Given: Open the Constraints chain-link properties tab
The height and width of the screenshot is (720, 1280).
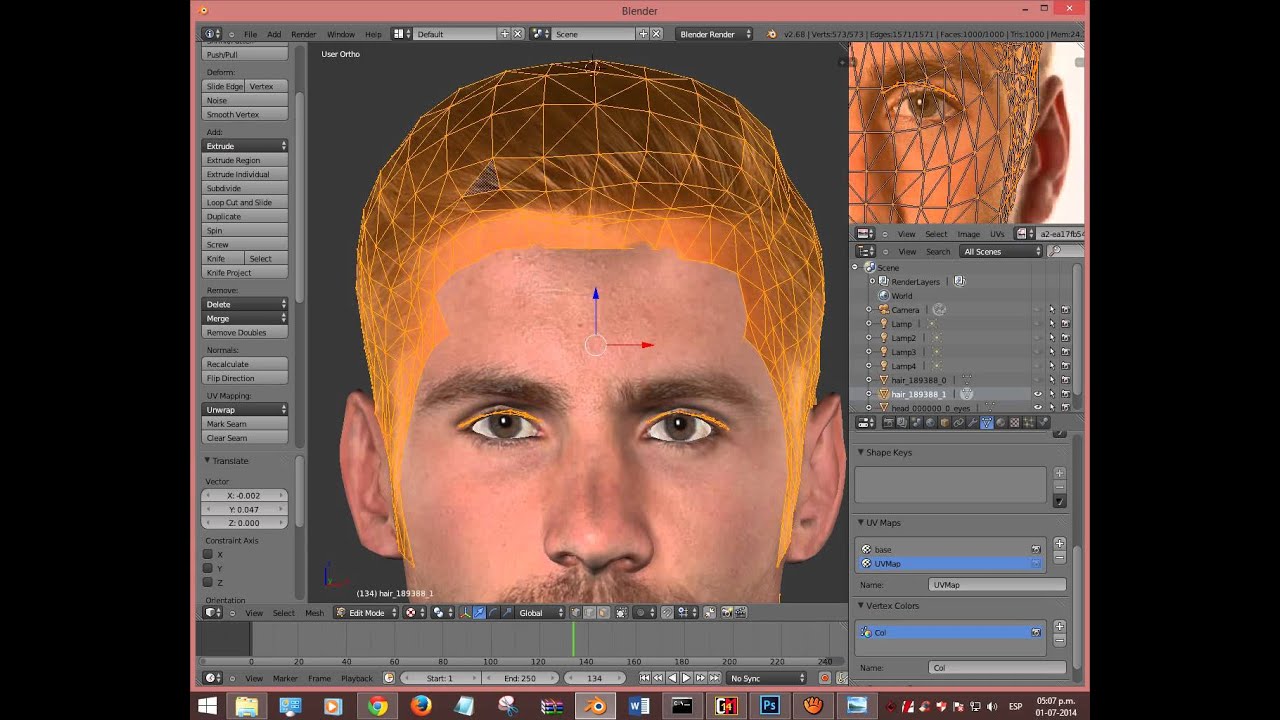Looking at the screenshot, I should [958, 422].
